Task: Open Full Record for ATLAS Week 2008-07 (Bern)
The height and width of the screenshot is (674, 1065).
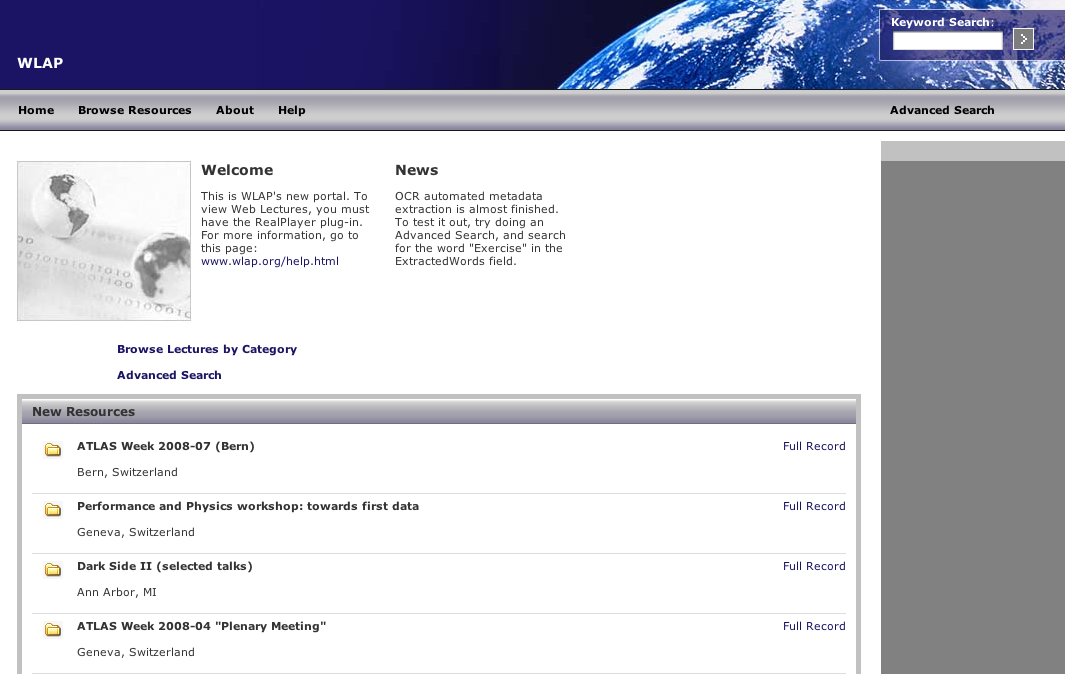Action: coord(814,446)
